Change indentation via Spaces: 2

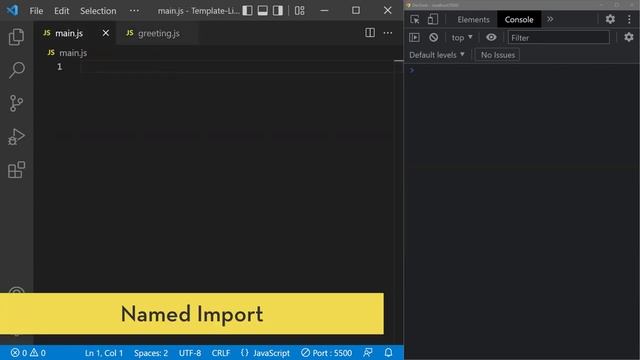[151, 353]
